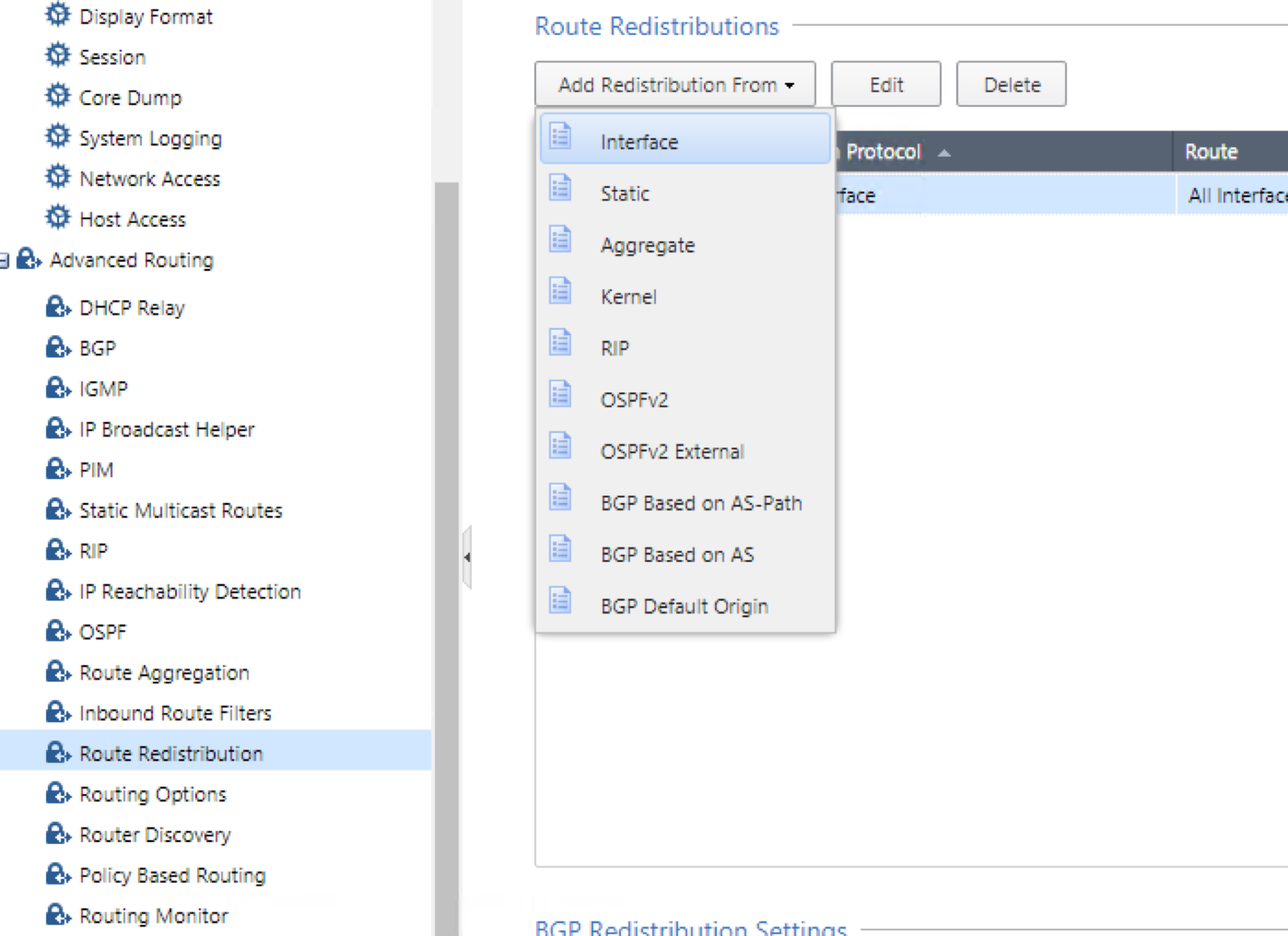Click the gear icon beside System Logging
1288x936 pixels.
pos(58,136)
